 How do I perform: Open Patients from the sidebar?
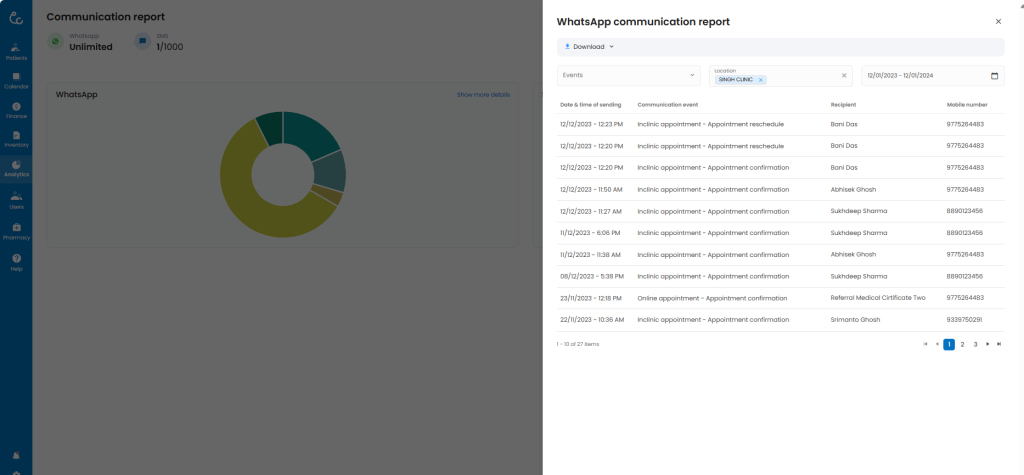[x=16, y=51]
